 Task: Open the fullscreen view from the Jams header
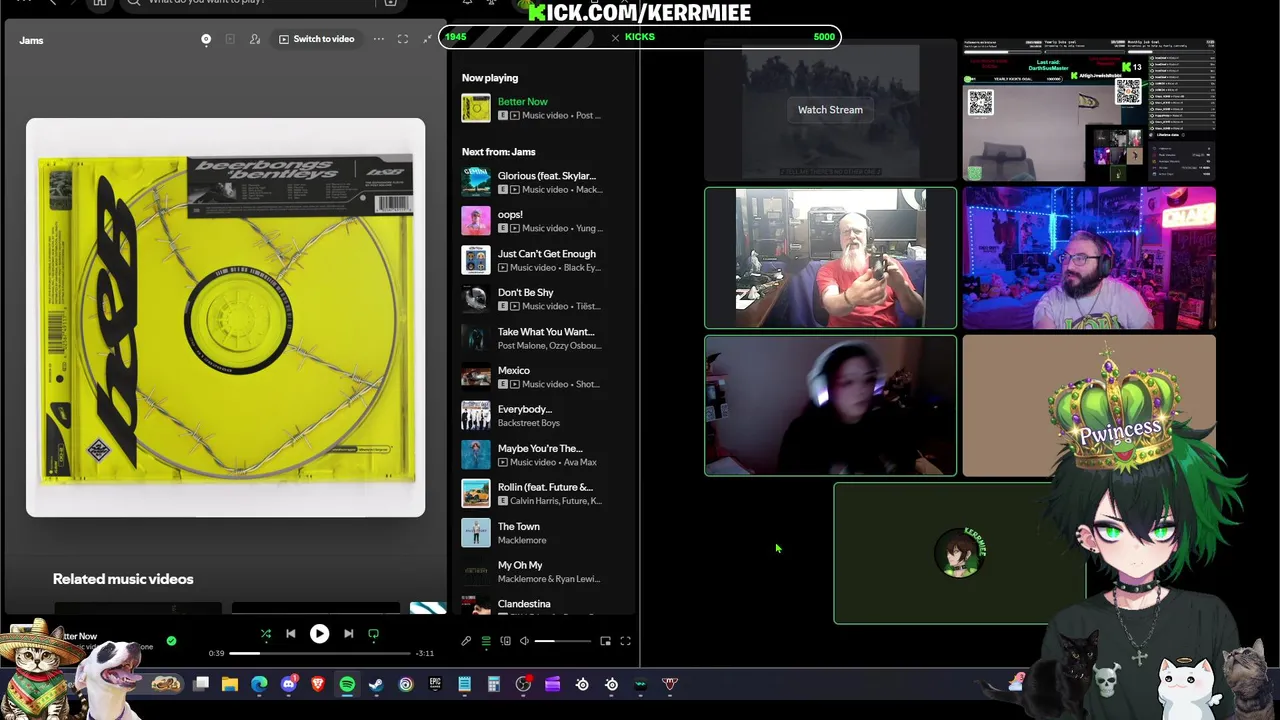pos(403,39)
